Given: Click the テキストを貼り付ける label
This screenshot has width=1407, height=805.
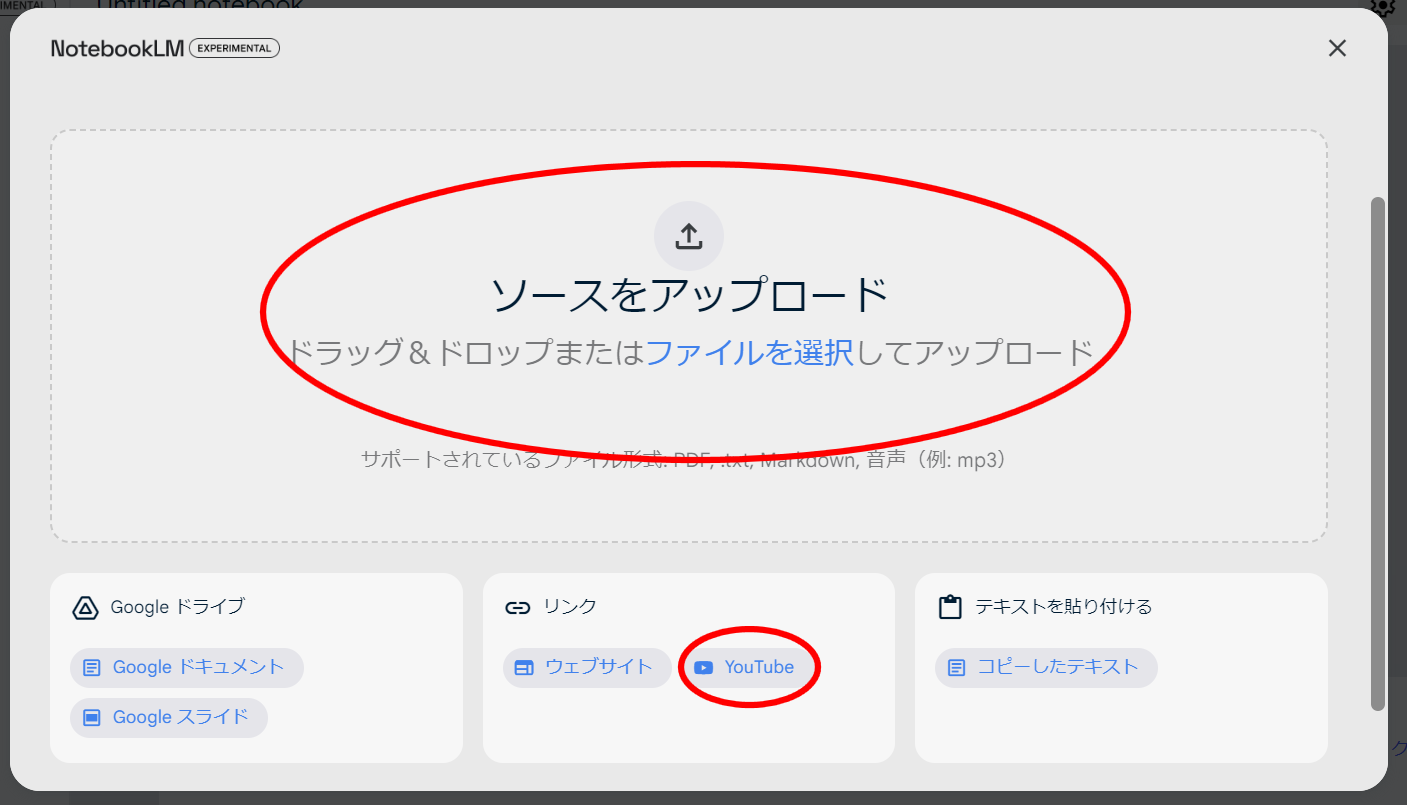Looking at the screenshot, I should (1064, 606).
